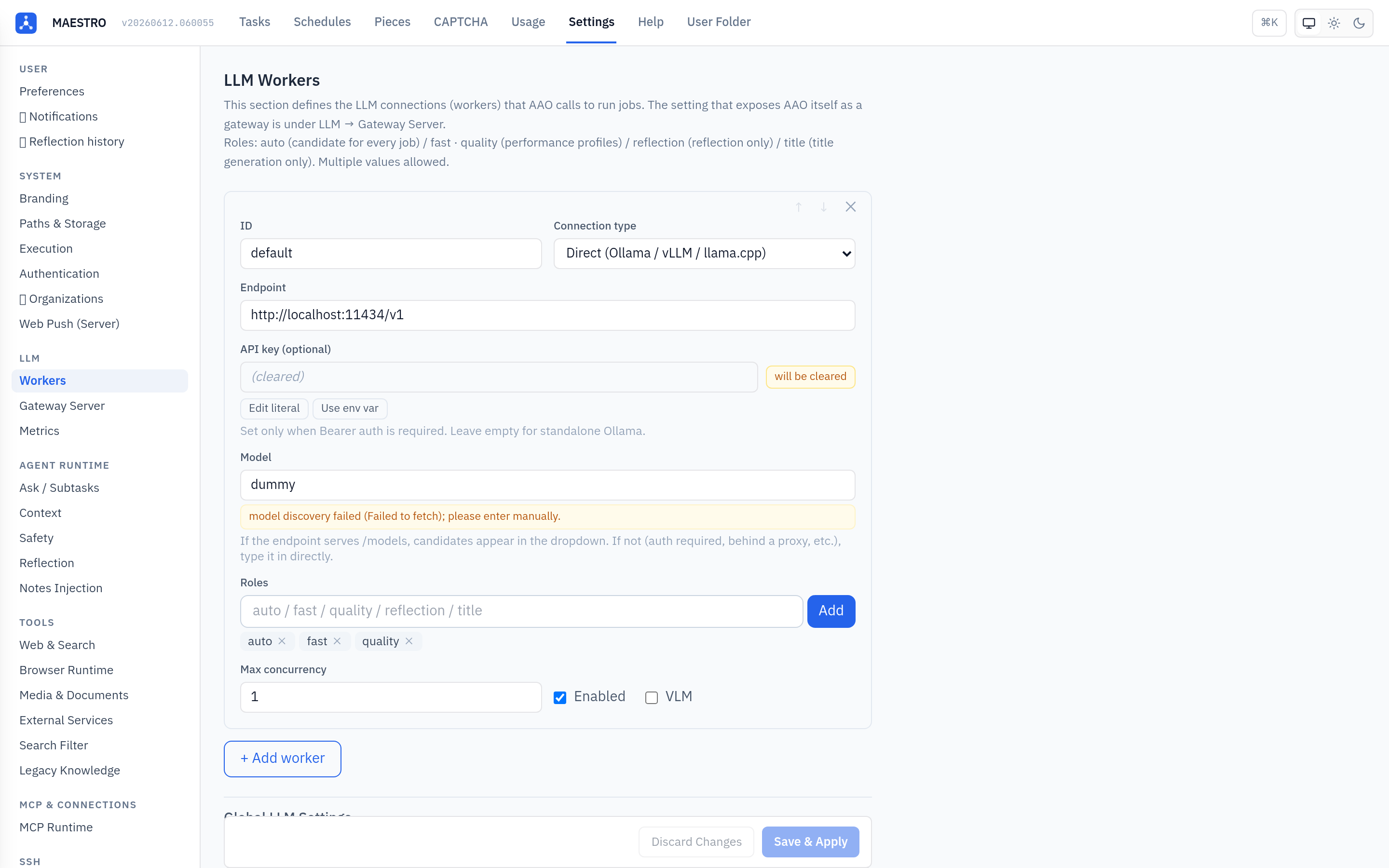
Task: Open the Connection type dropdown
Action: click(704, 253)
